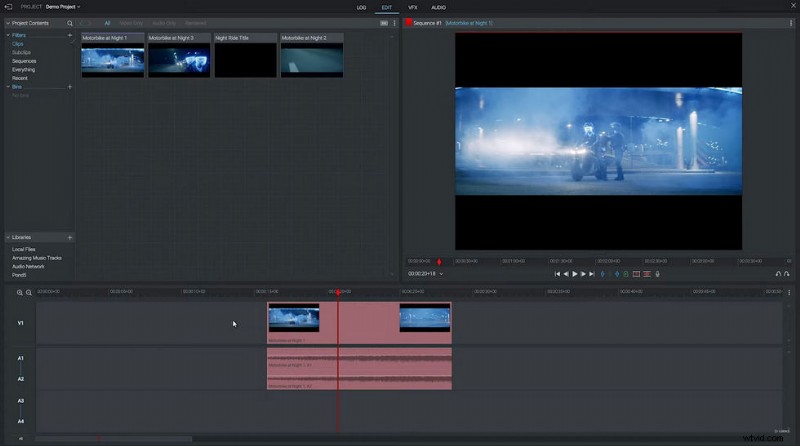Open the timeline three-dot menu
Screen dimensions: 800x446
(789, 292)
